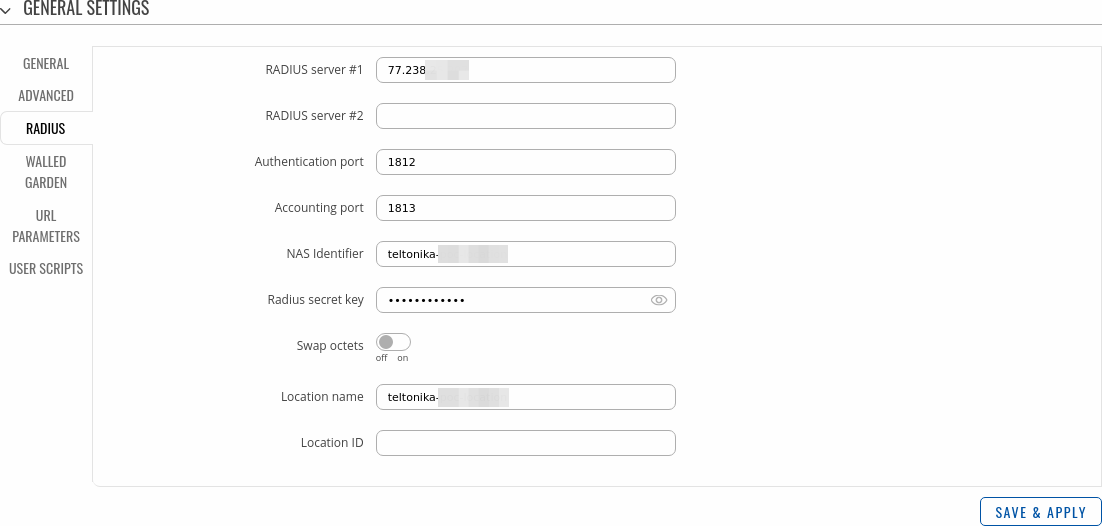This screenshot has width=1102, height=526.
Task: Select the Accounting port field showing 1813
Action: 525,208
